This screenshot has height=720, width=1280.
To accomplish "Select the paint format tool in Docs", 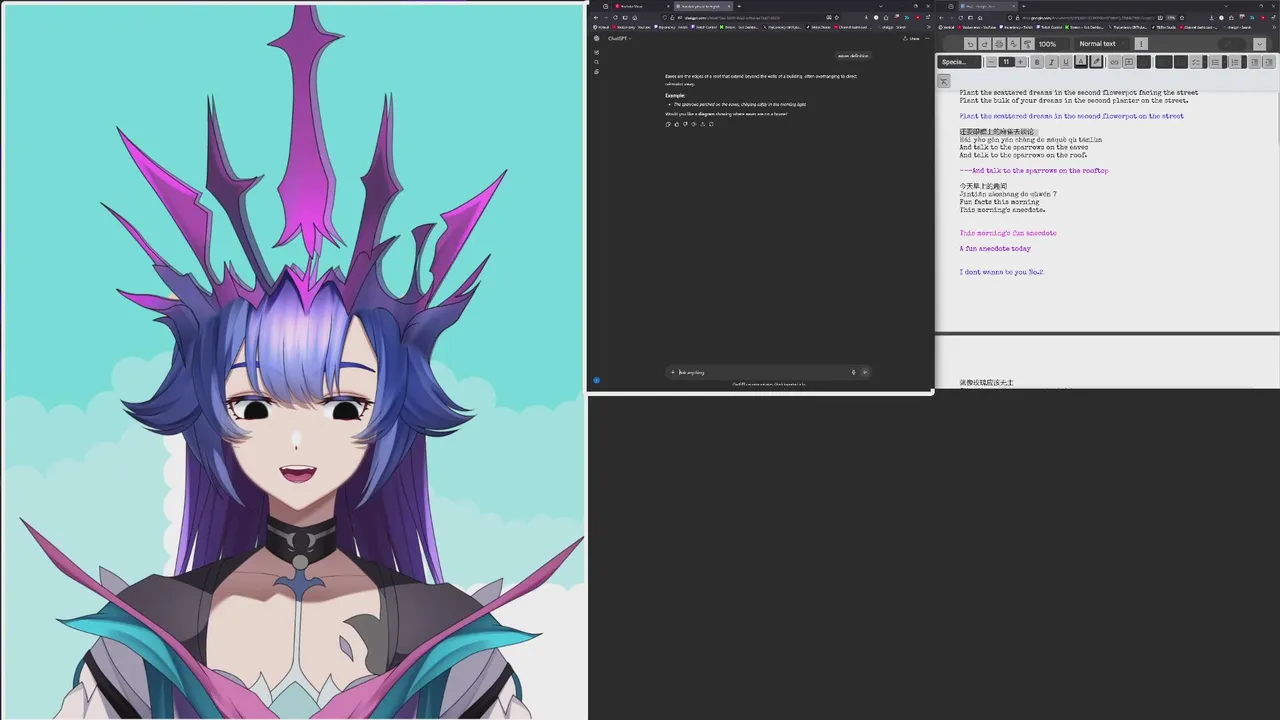I will click(x=1028, y=44).
